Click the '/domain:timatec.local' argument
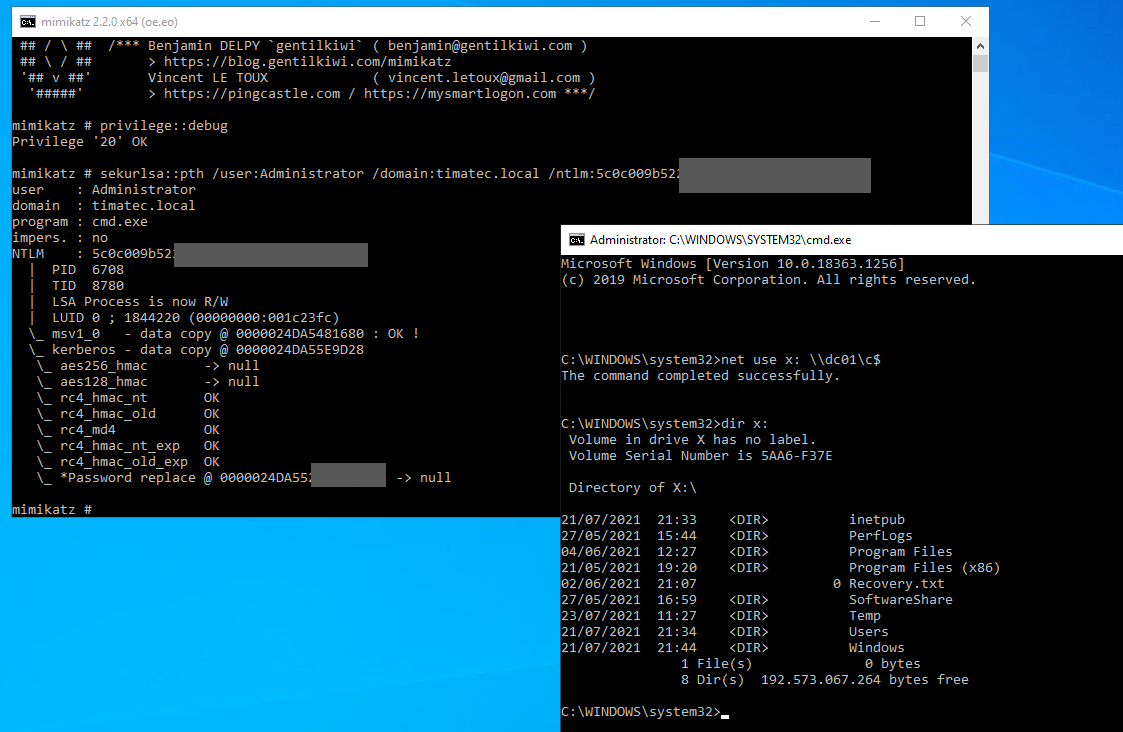This screenshot has height=732, width=1123. tap(456, 173)
